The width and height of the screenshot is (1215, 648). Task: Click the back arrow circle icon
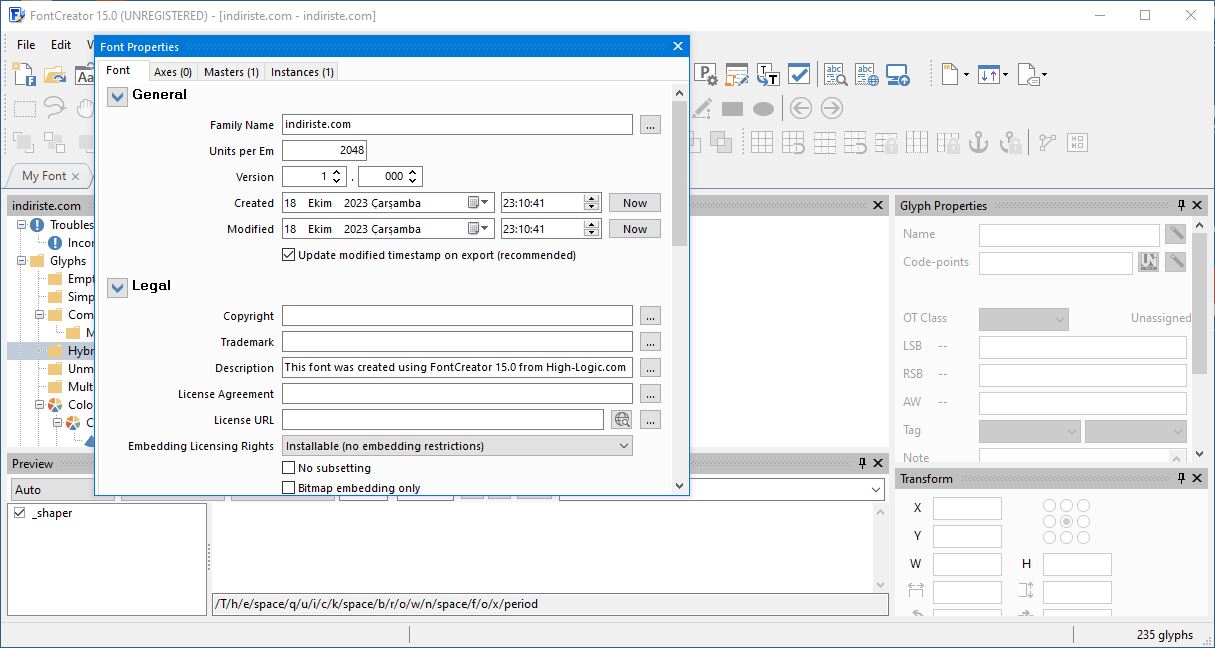(800, 108)
